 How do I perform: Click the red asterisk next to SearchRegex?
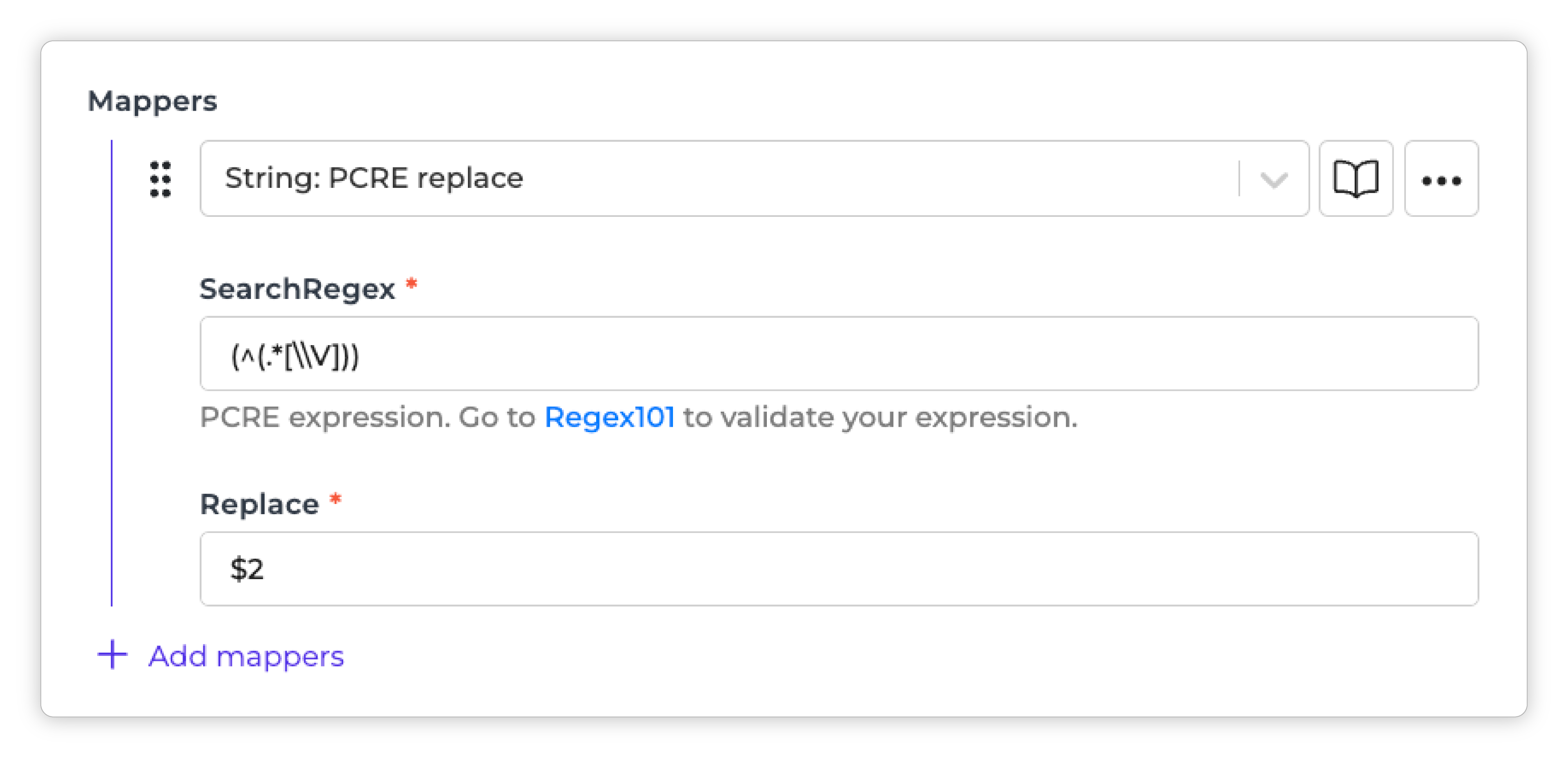tap(412, 284)
